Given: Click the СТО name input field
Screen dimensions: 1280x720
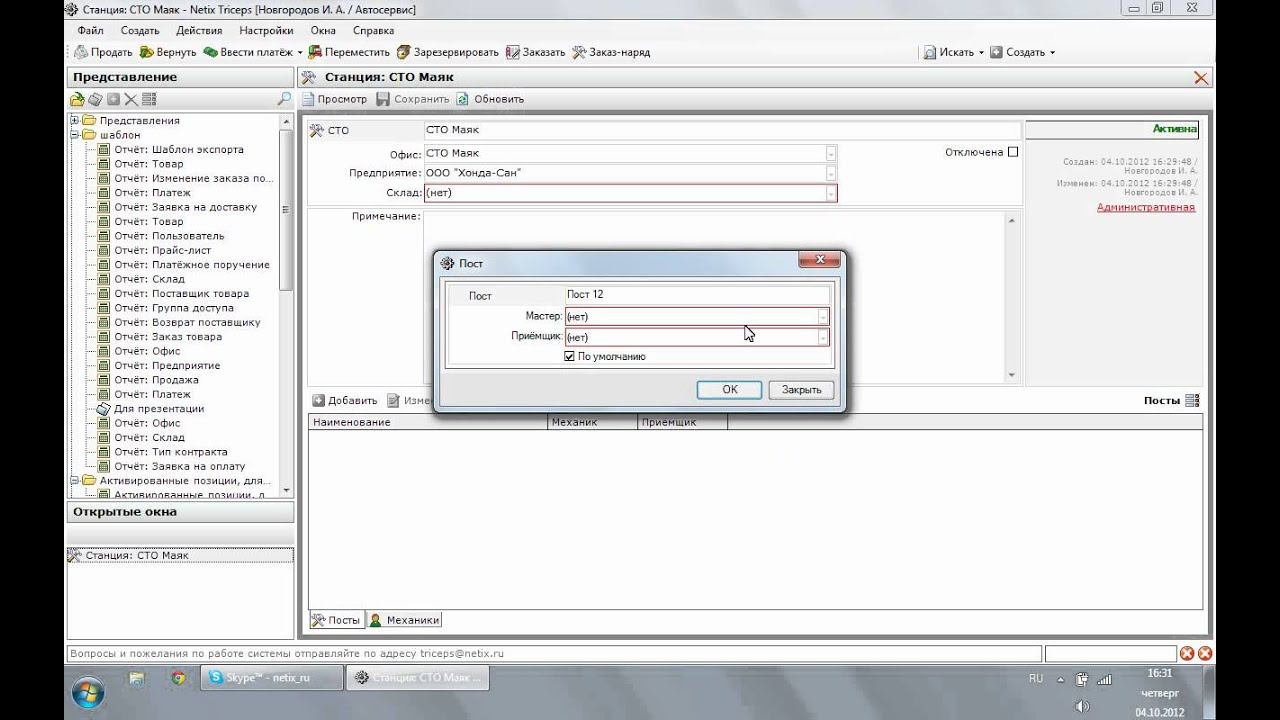Looking at the screenshot, I should tap(722, 130).
